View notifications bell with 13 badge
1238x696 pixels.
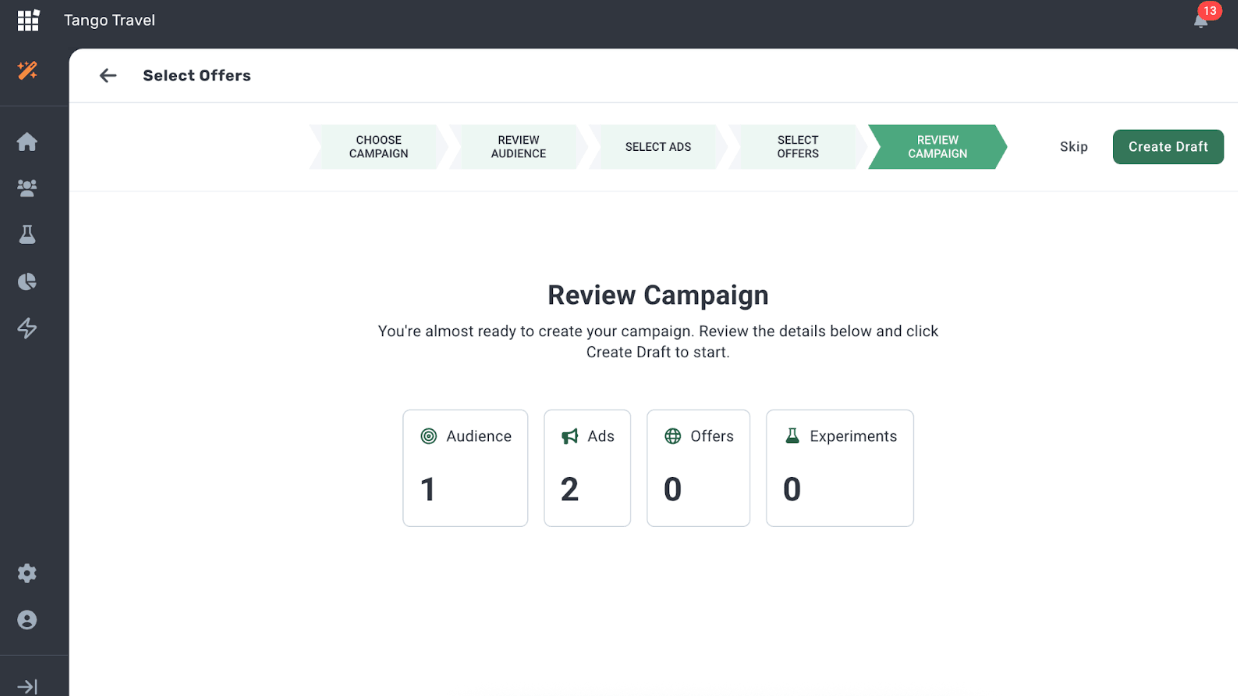pos(1201,20)
